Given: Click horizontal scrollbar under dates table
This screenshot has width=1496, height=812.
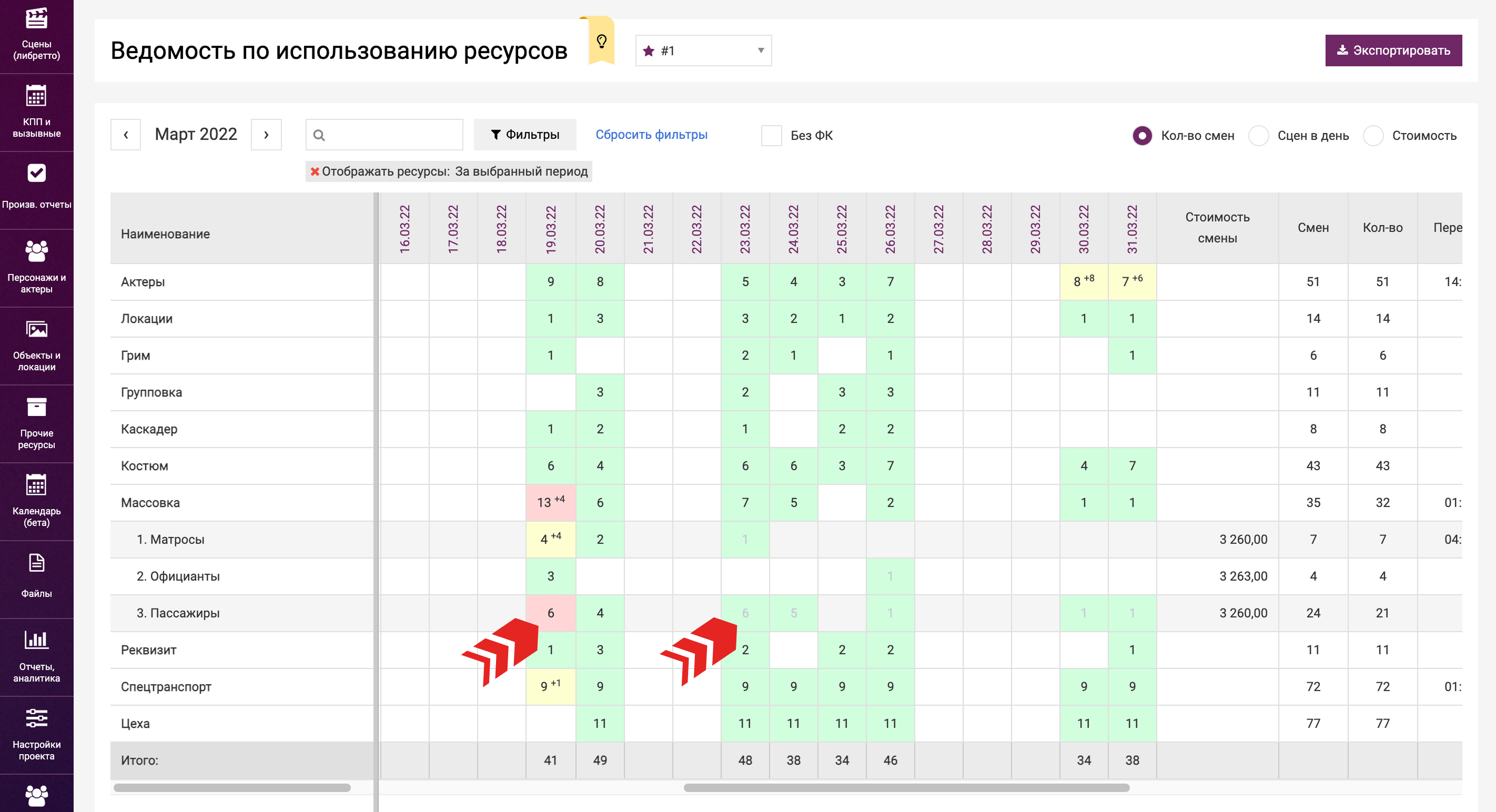Looking at the screenshot, I should click(906, 788).
